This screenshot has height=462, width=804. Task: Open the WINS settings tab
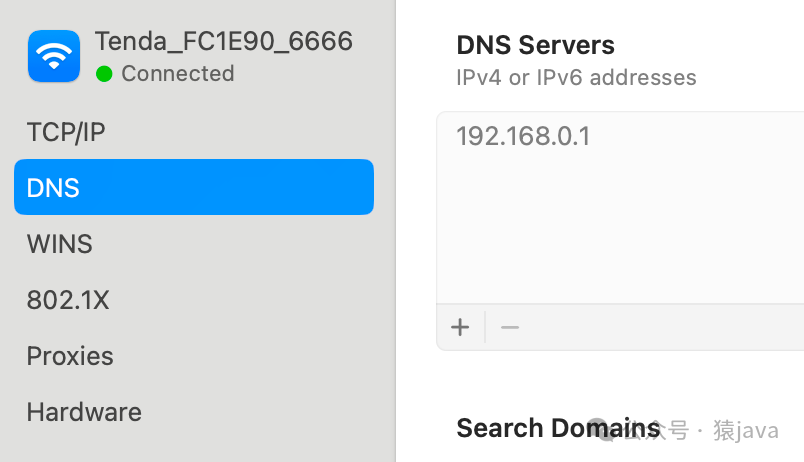[x=59, y=244]
